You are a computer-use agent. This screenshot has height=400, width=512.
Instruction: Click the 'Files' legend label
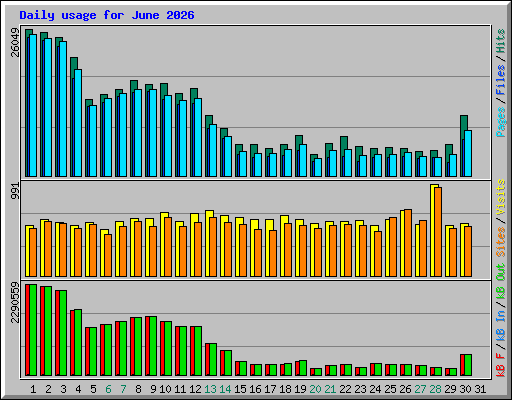pos(500,79)
